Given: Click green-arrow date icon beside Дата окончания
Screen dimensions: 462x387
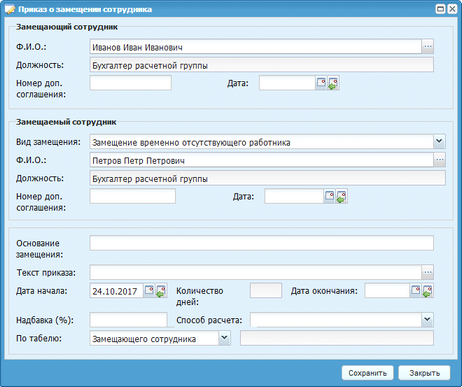Looking at the screenshot, I should [x=427, y=291].
